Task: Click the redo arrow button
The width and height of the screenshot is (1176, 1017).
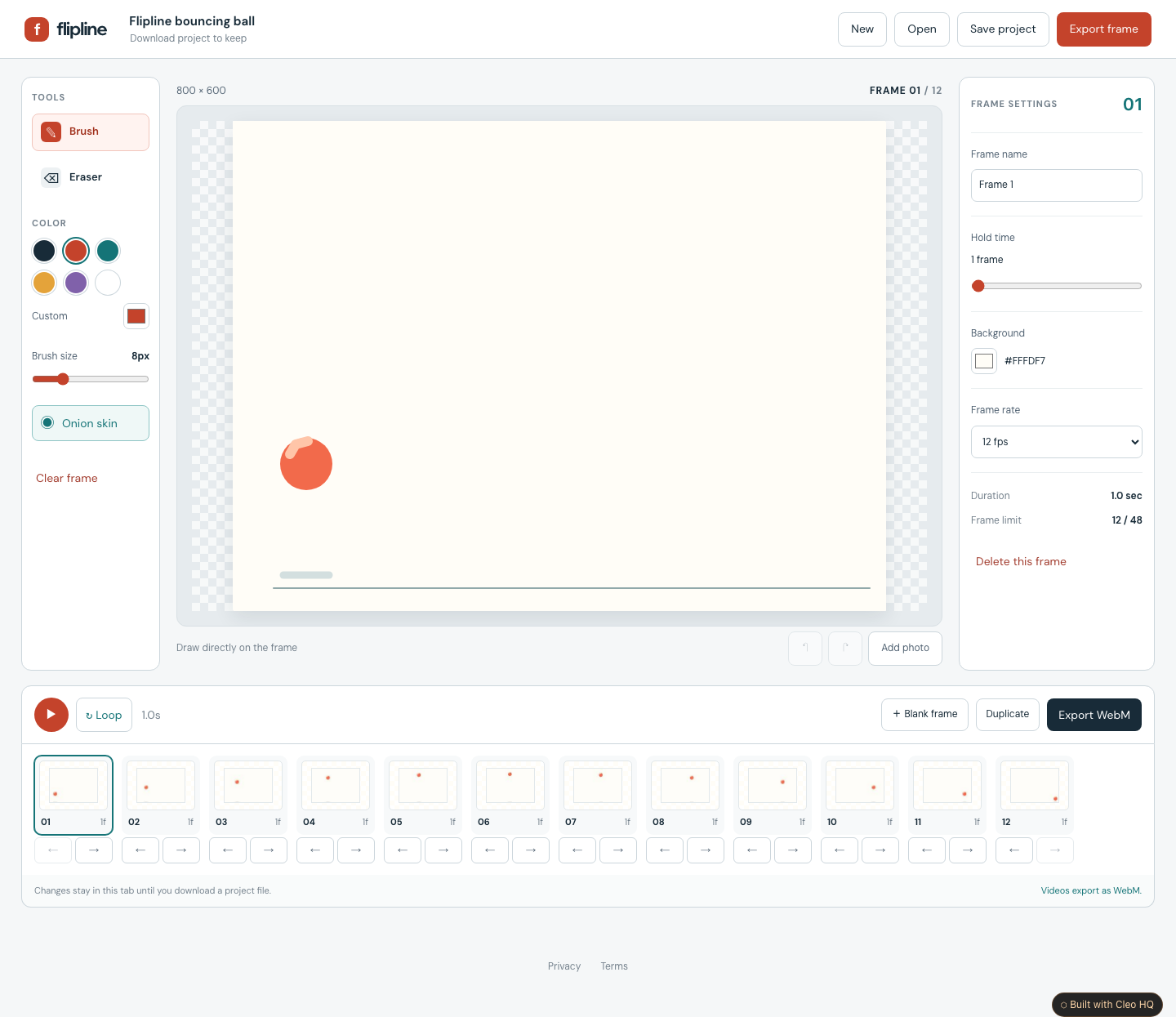Action: (845, 649)
